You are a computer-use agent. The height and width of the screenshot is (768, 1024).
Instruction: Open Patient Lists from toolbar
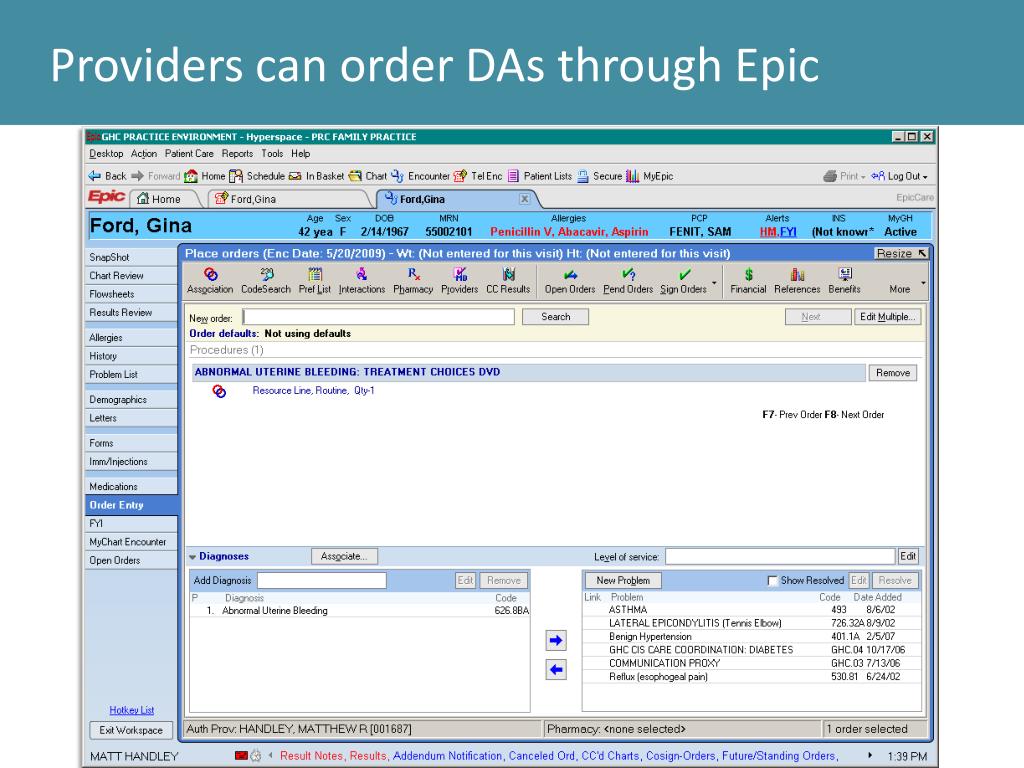539,176
